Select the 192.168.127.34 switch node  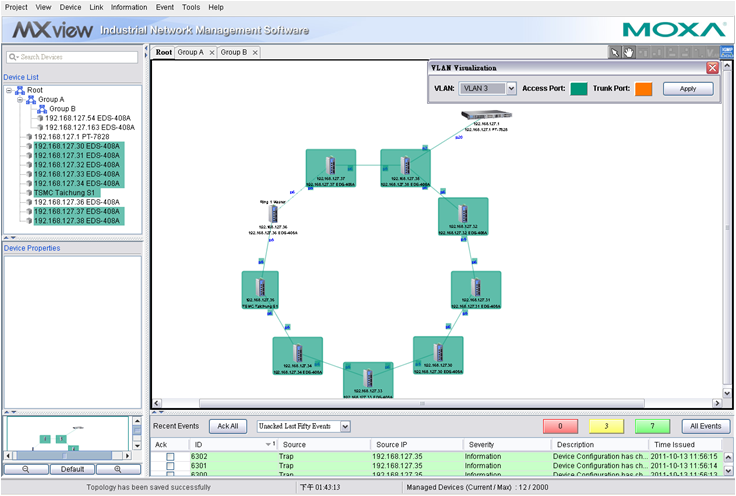(x=298, y=356)
